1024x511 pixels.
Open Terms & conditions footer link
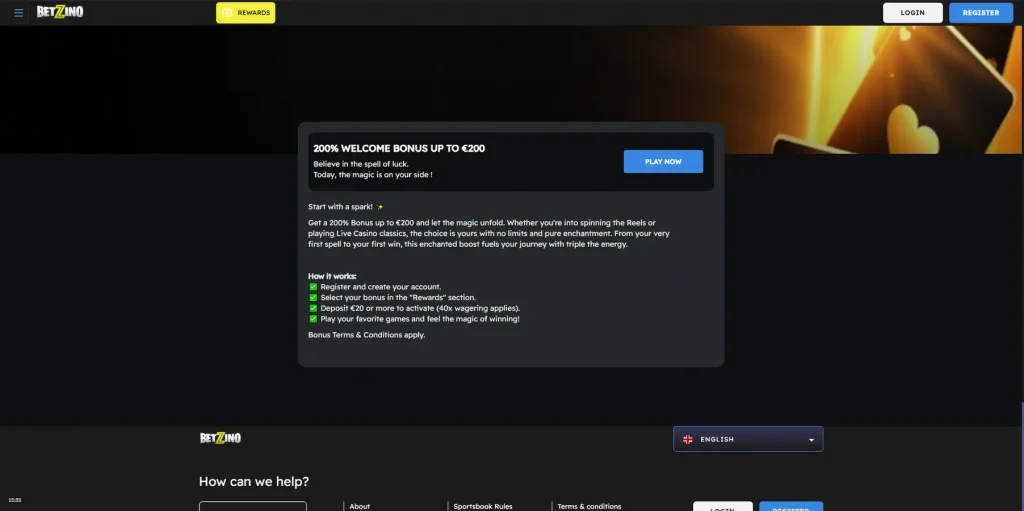tap(589, 506)
